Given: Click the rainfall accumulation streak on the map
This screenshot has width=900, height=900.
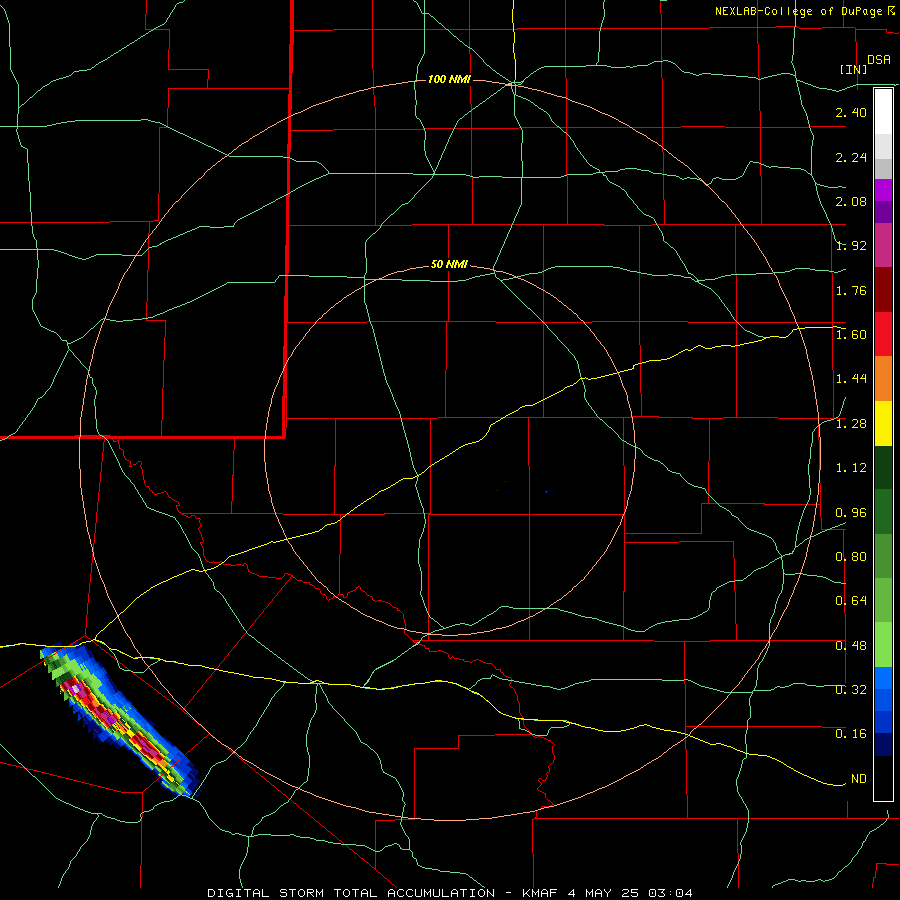Looking at the screenshot, I should point(121,720).
